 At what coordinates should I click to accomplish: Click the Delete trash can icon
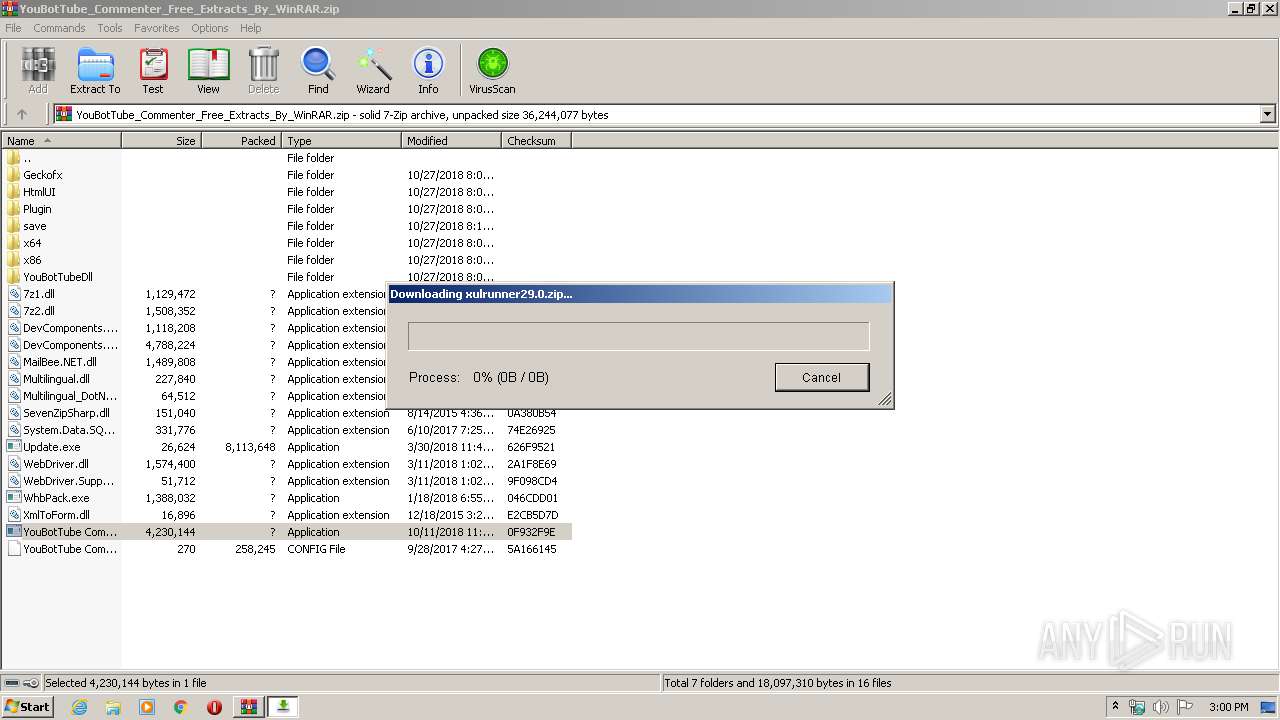point(263,71)
